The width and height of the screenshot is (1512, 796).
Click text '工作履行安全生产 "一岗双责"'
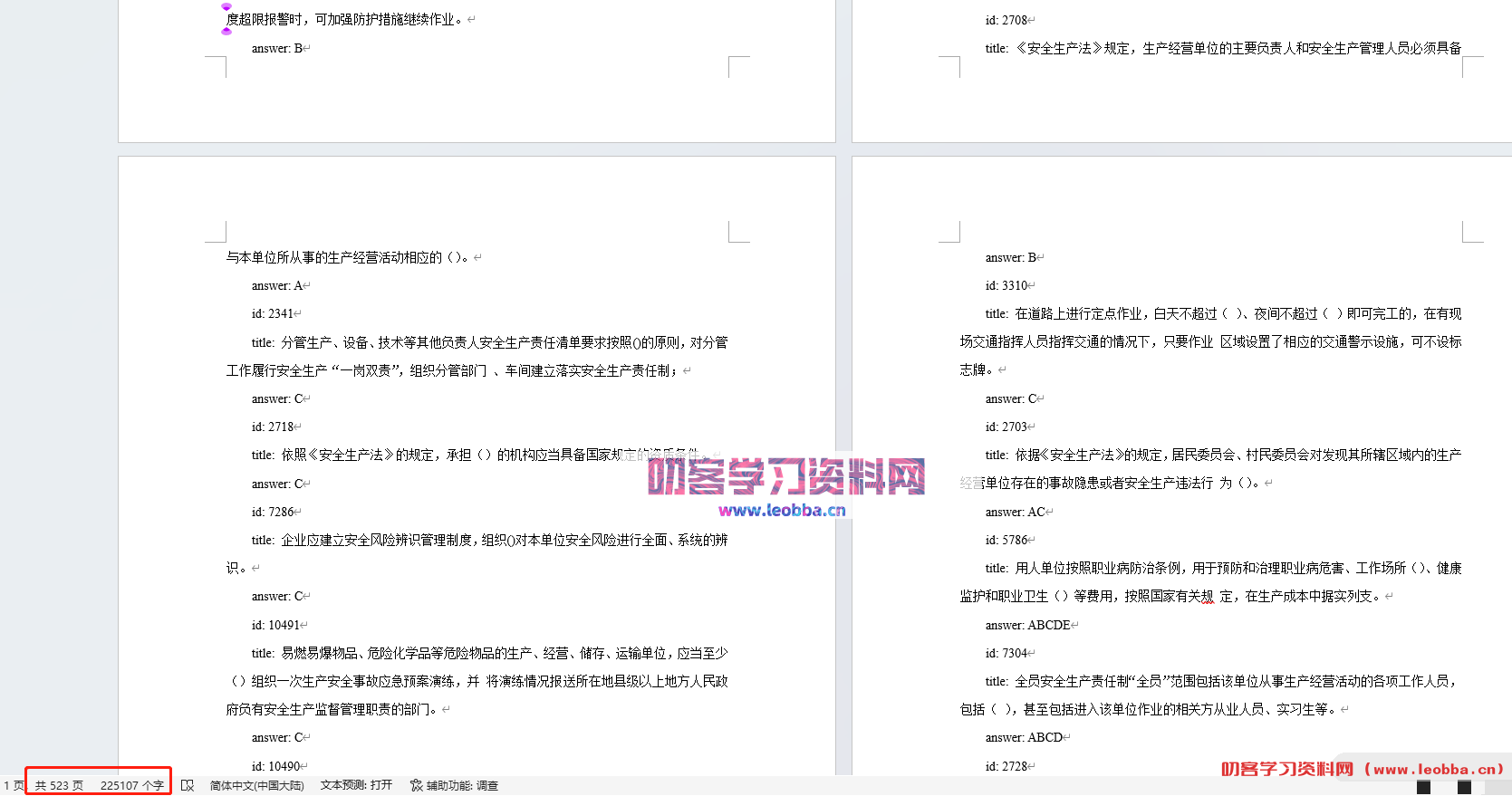[x=314, y=370]
